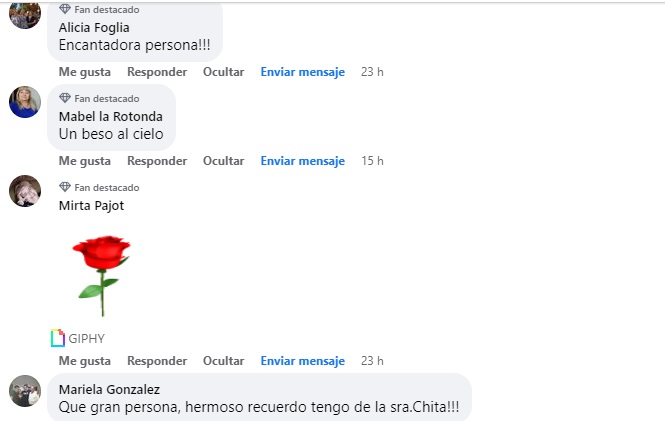Hide Alicia Foglia's comment
Screen dimensions: 665x421
tap(223, 72)
